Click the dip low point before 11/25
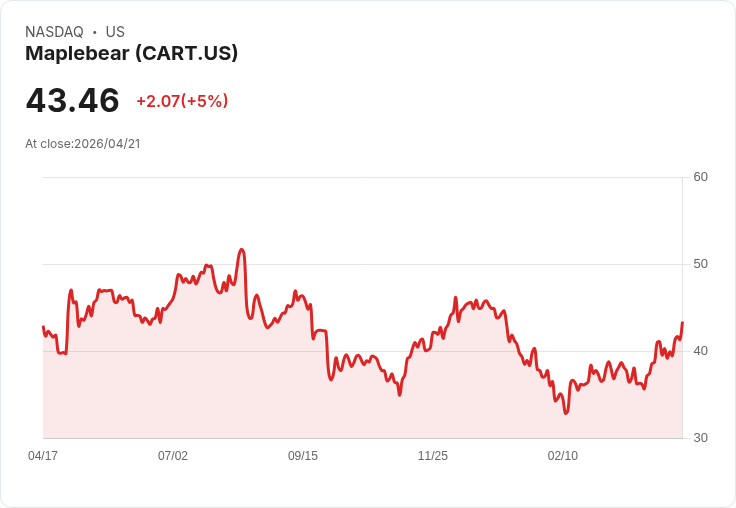 (399, 395)
